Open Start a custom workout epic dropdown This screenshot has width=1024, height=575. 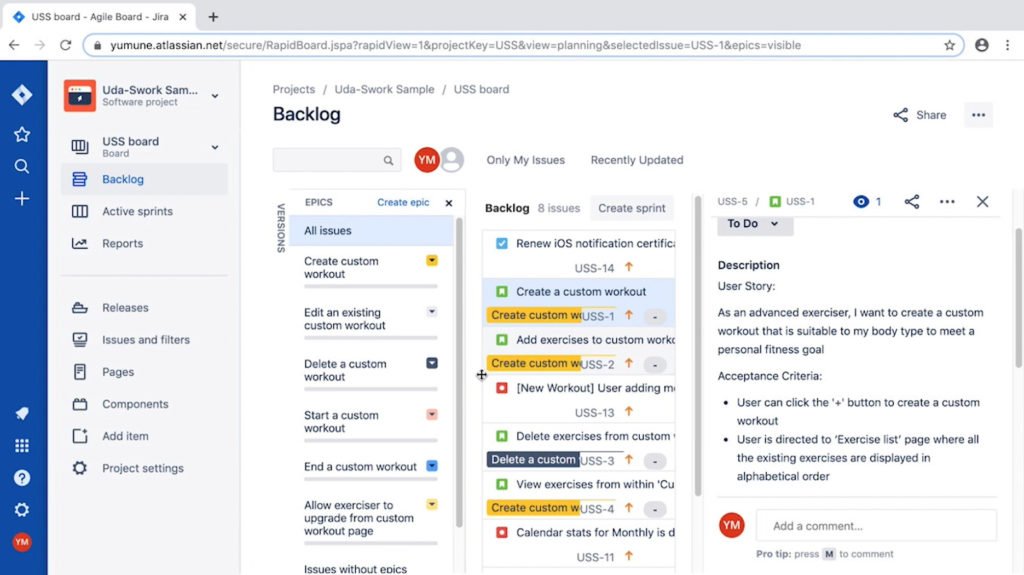coord(432,414)
